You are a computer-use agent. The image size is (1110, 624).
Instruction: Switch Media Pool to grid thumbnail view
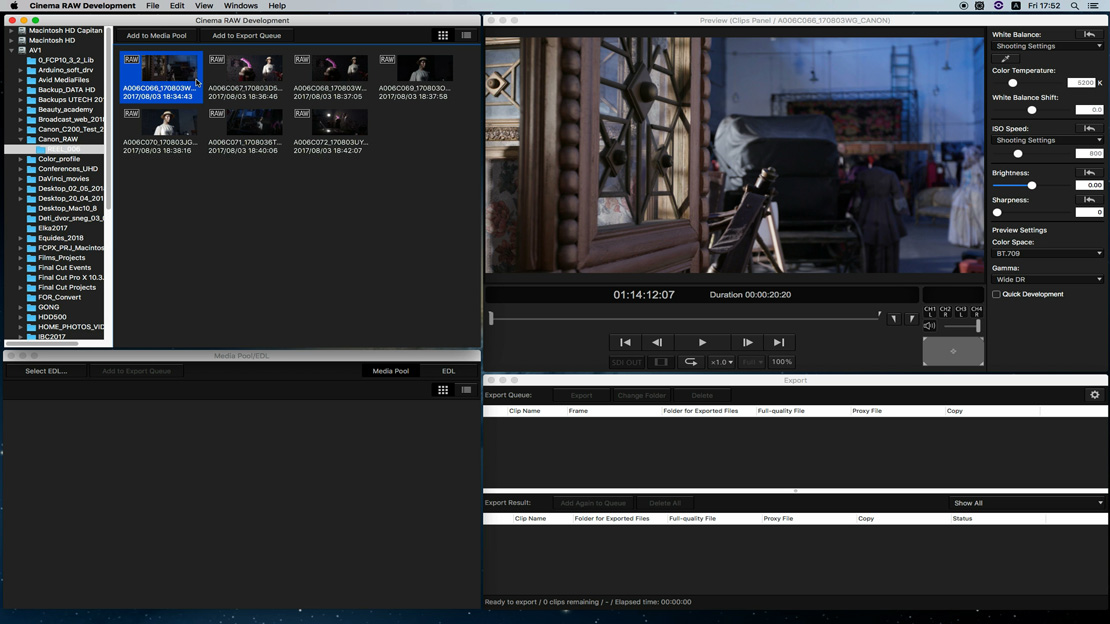[443, 390]
